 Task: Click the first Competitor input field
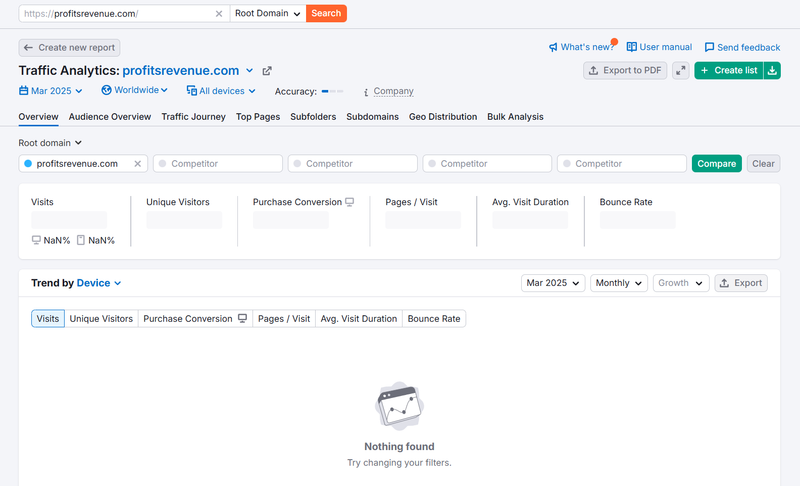click(218, 164)
